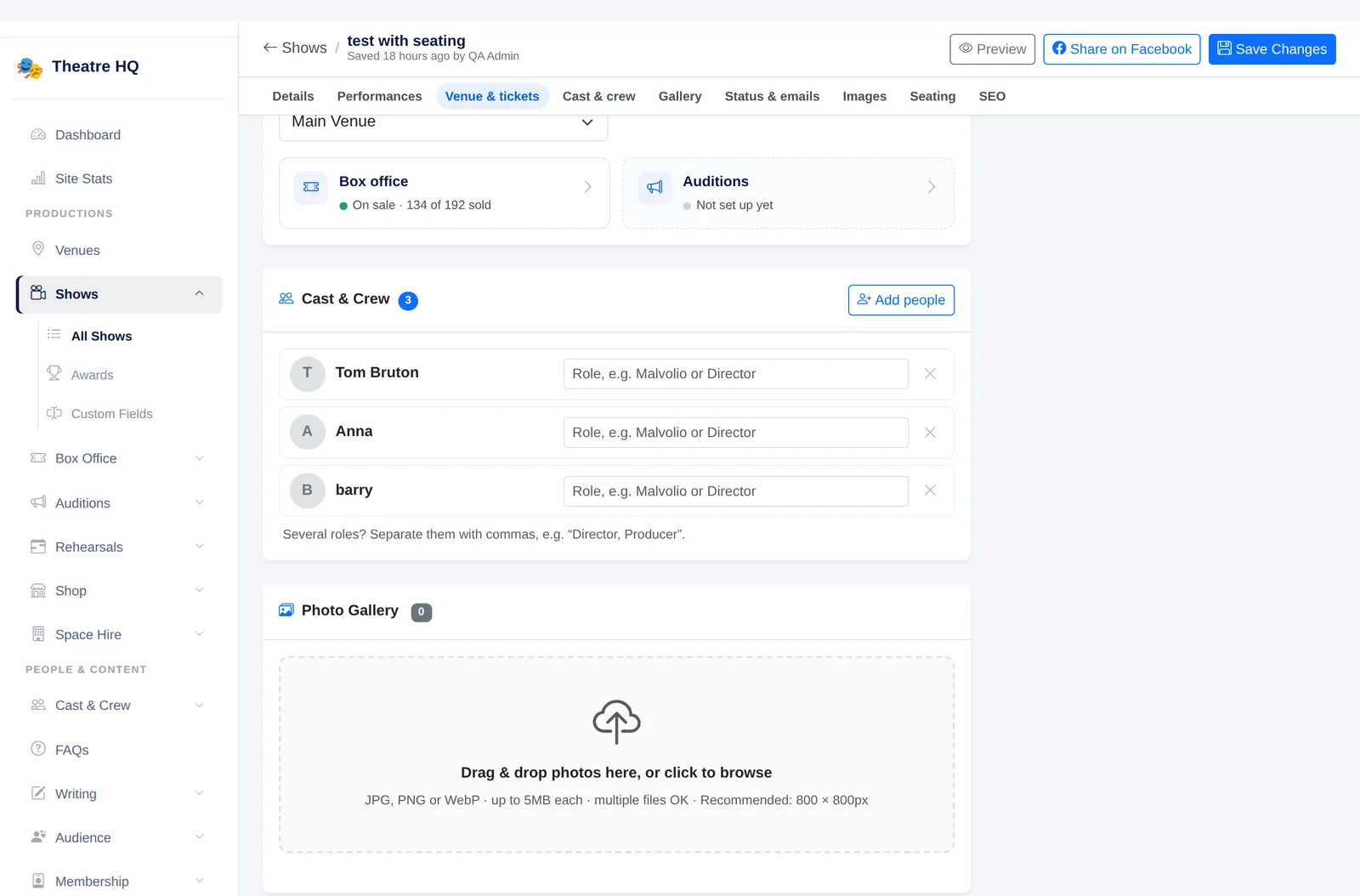Switch to the Performances tab
Screen dimensions: 1360x896
point(379,96)
